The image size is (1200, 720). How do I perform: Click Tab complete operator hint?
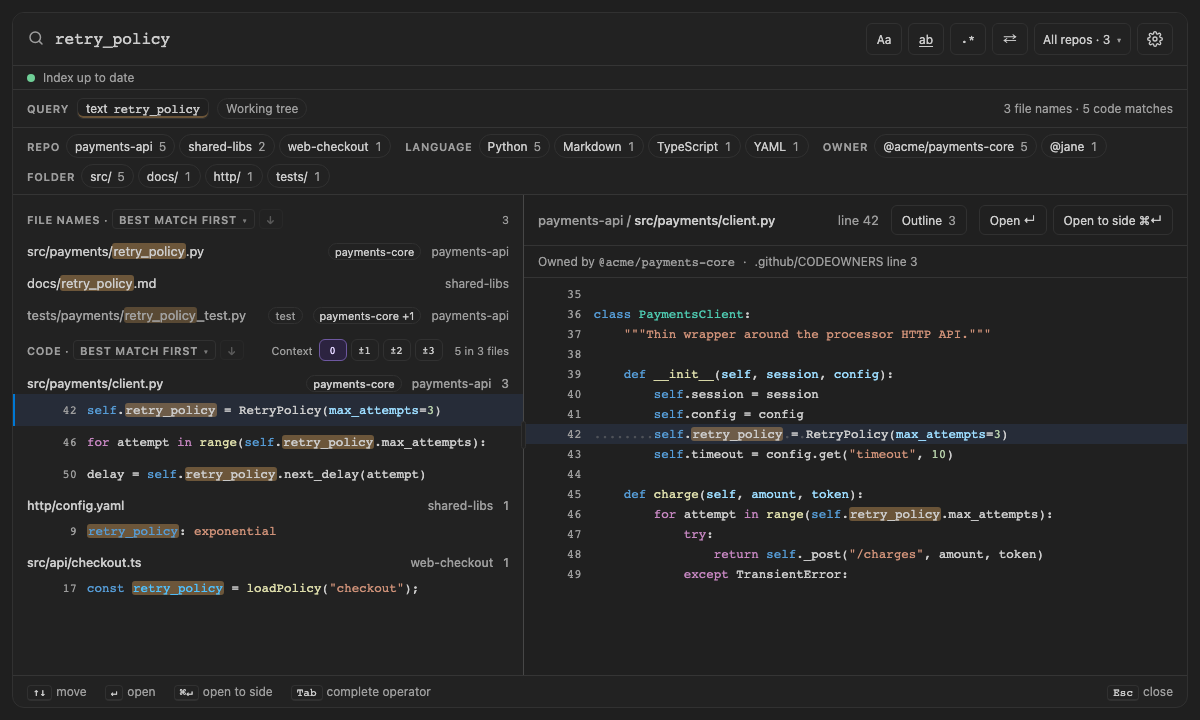coord(361,692)
